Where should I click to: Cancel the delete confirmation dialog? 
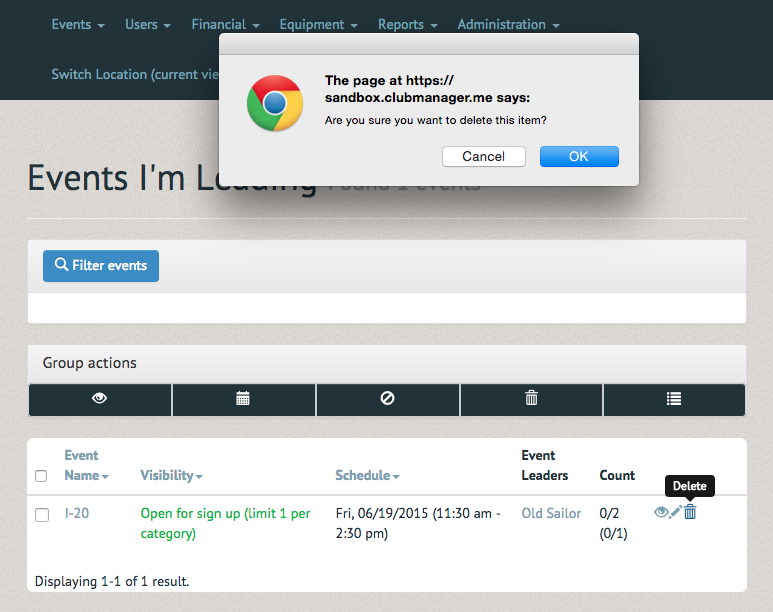click(484, 156)
